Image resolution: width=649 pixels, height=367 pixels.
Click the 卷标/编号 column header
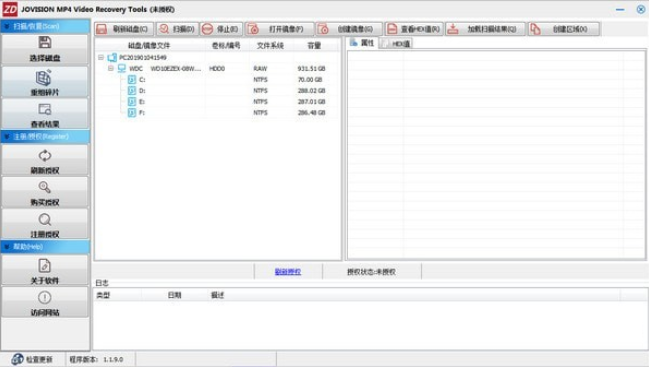point(226,46)
